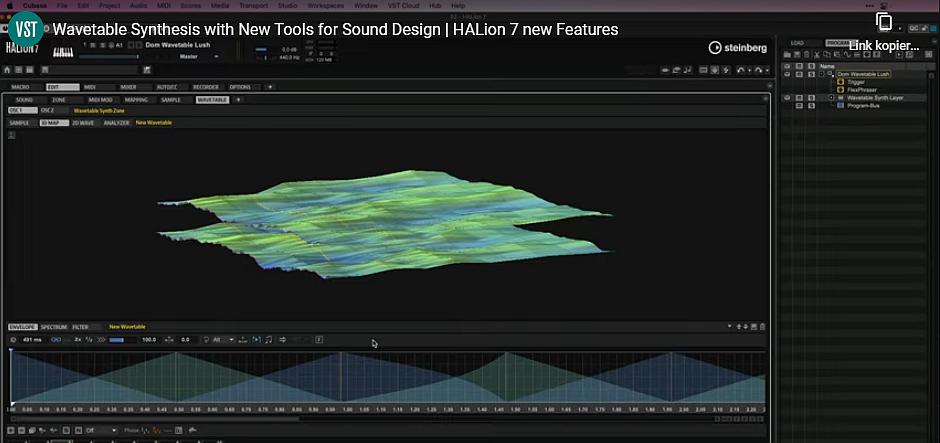Click the Apple menu logo
Image resolution: width=940 pixels, height=443 pixels.
9,5
